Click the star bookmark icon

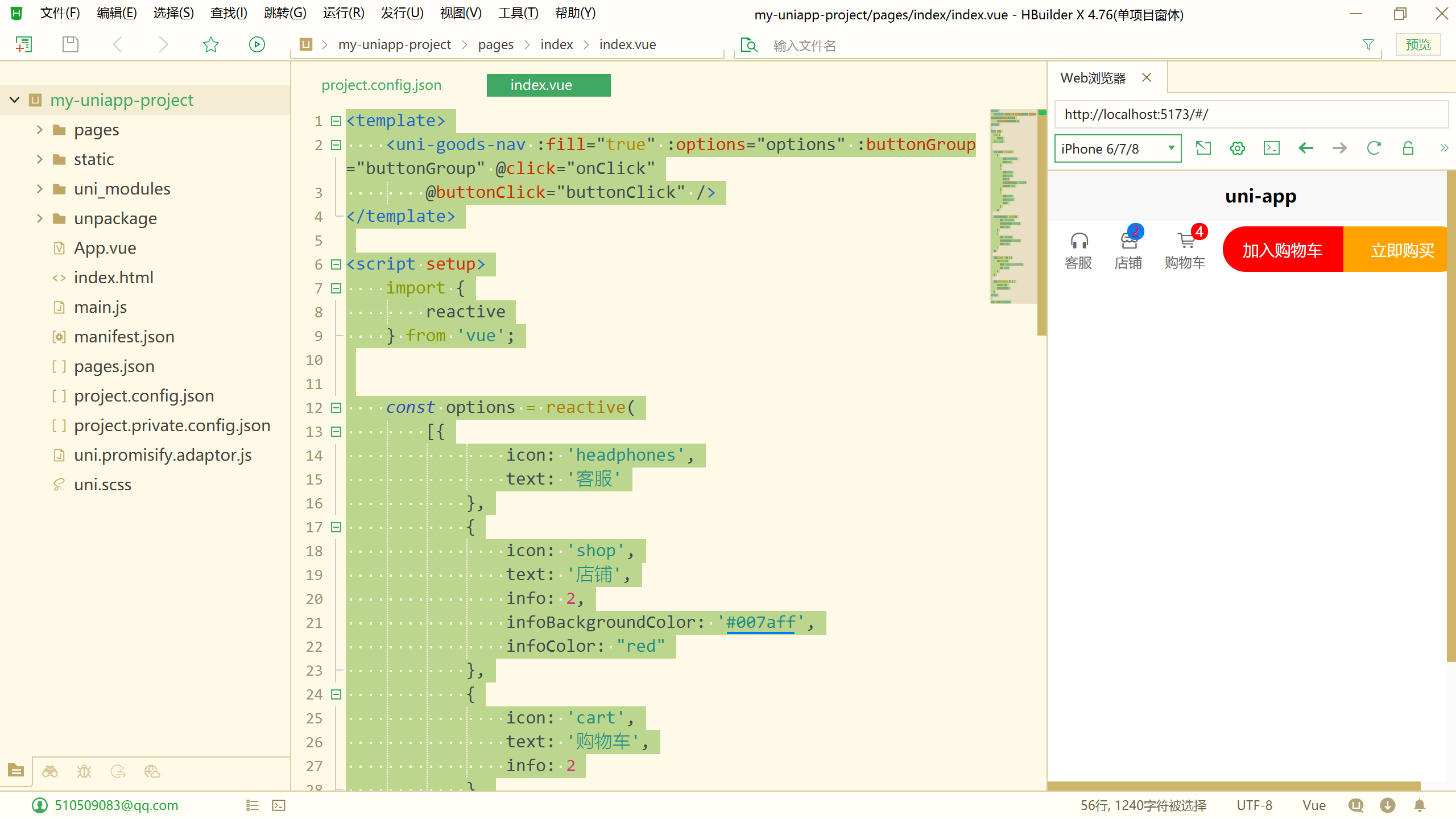pyautogui.click(x=211, y=44)
